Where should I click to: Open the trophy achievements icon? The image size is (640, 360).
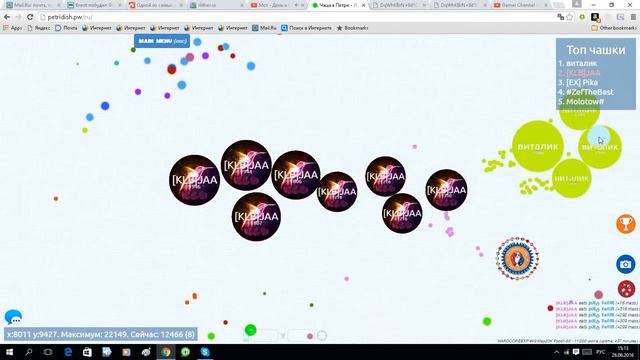[x=625, y=224]
